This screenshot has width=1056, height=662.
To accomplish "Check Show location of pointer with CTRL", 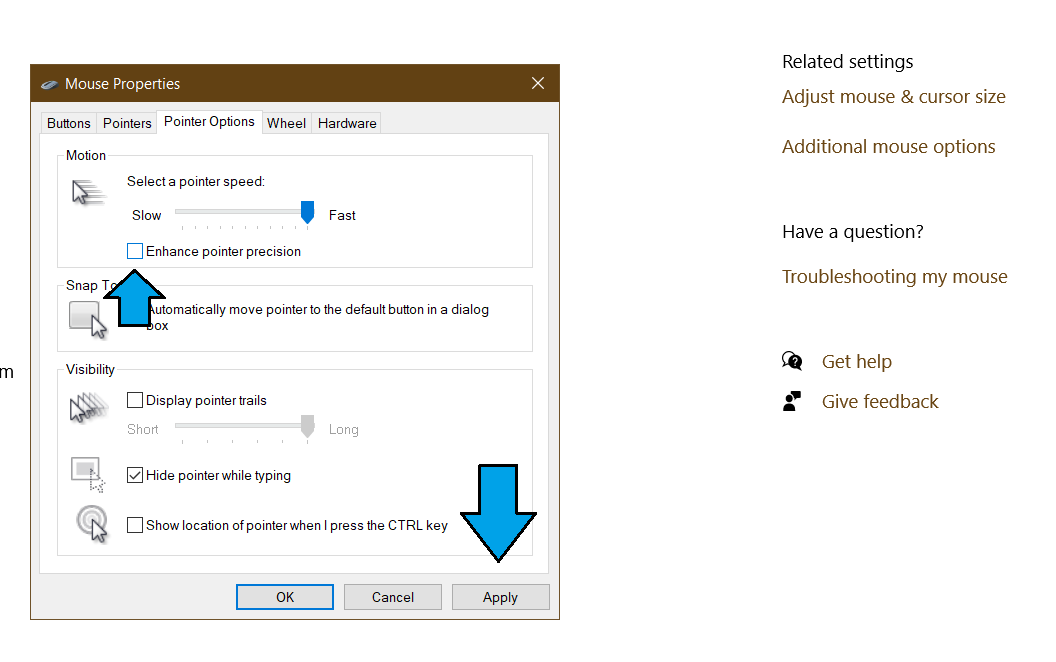I will (x=135, y=525).
